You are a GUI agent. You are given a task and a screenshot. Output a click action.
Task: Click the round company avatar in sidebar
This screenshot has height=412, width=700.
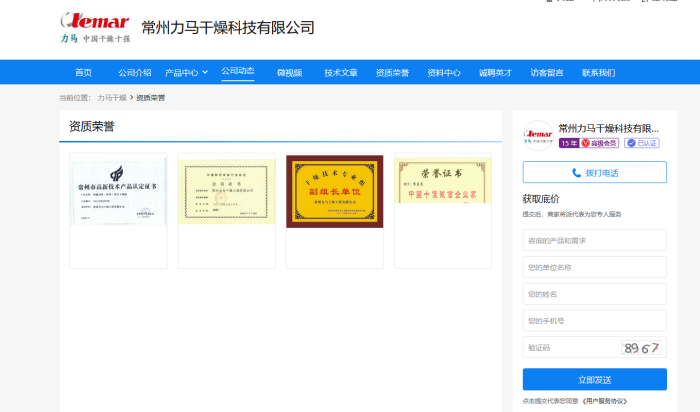(538, 136)
